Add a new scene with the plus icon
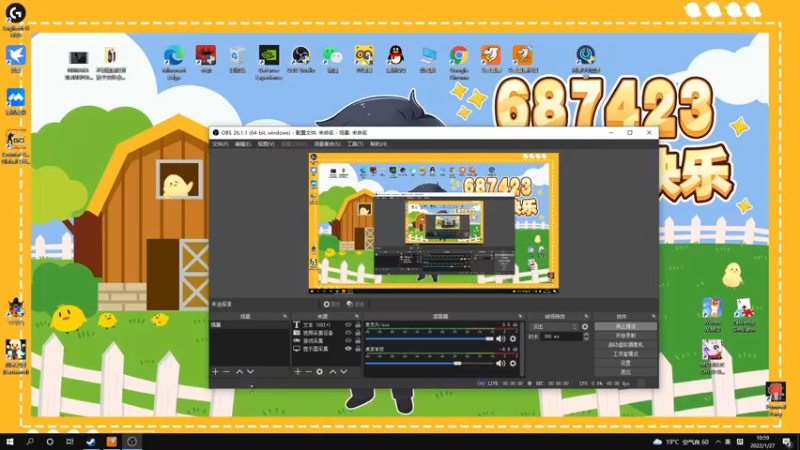800x450 pixels. tap(215, 372)
